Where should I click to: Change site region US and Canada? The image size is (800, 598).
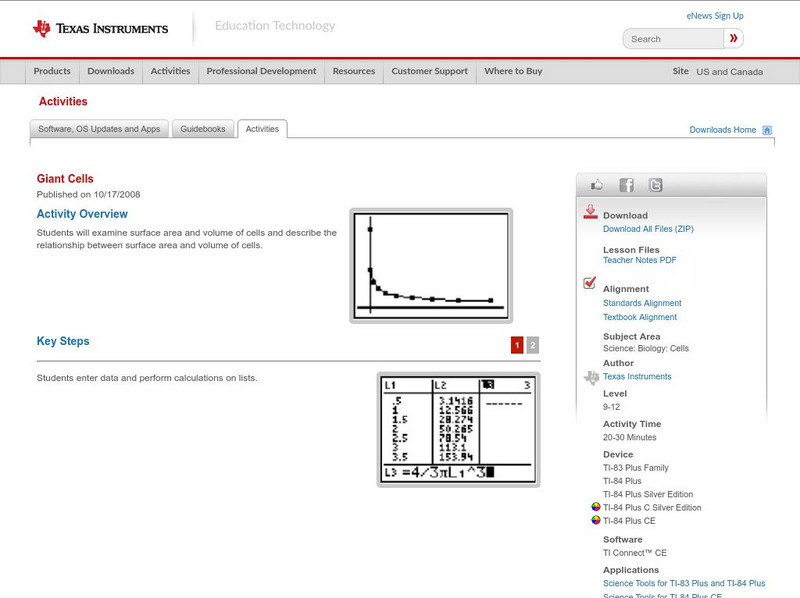point(730,72)
